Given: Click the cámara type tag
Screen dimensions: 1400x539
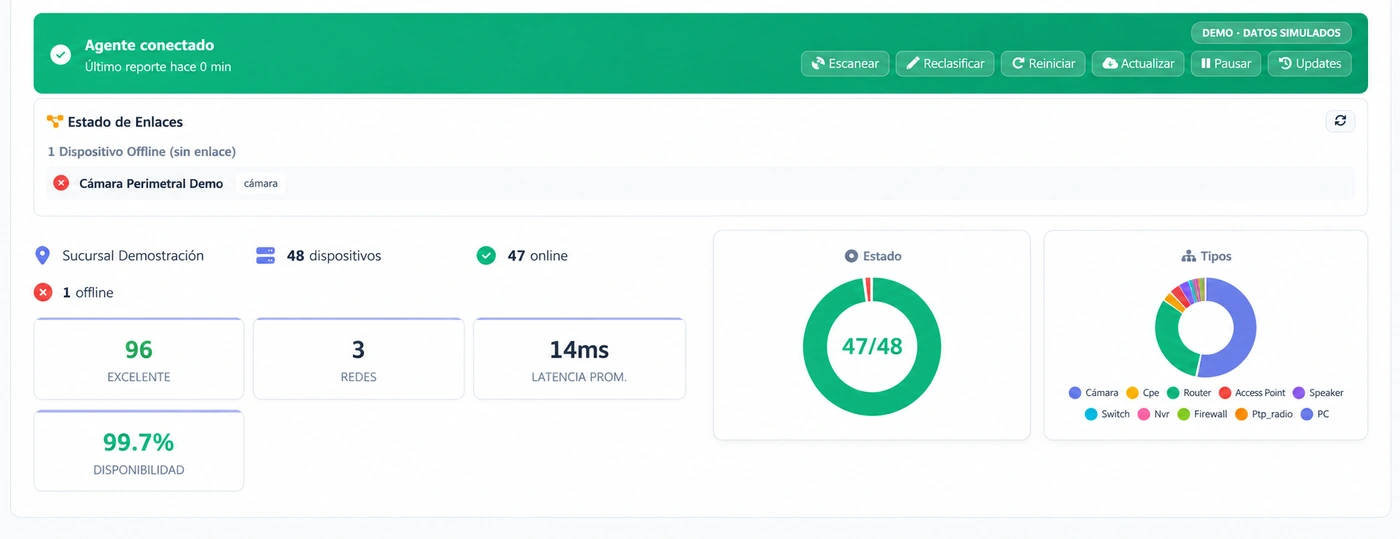Looking at the screenshot, I should [x=261, y=184].
